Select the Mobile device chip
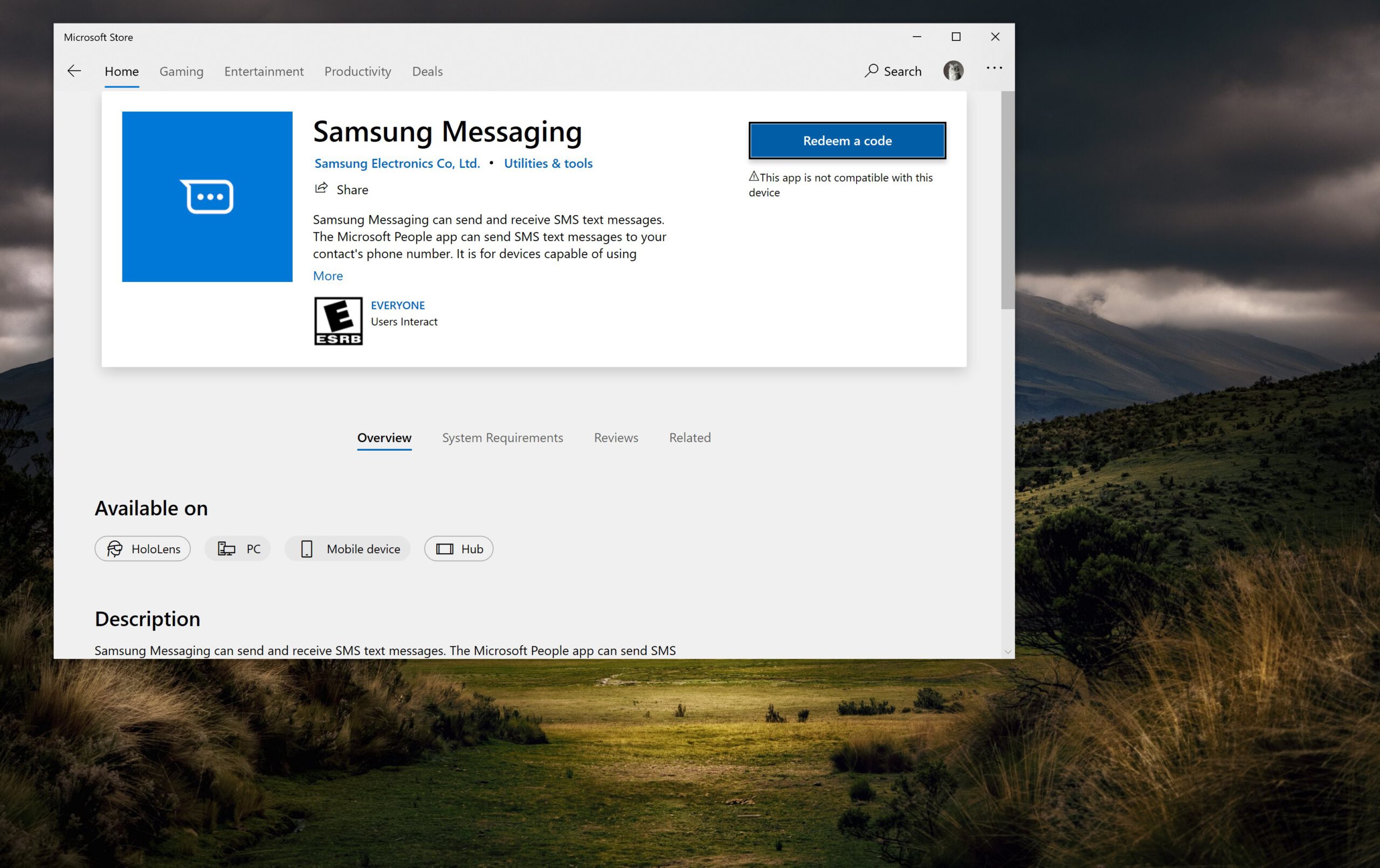Image resolution: width=1380 pixels, height=868 pixels. pos(348,549)
